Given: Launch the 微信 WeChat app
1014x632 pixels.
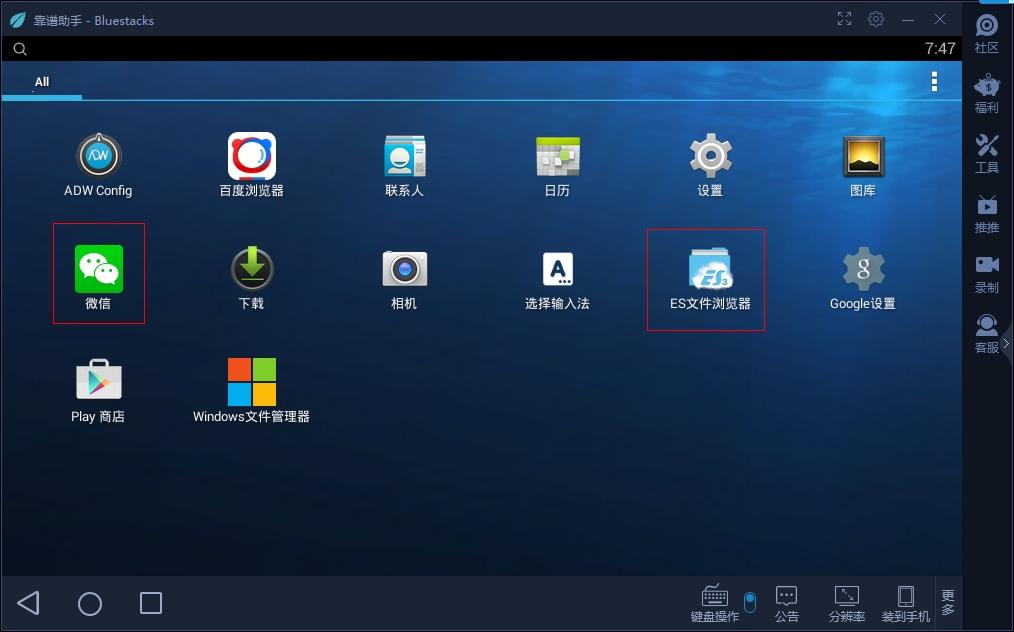Looking at the screenshot, I should pos(98,277).
